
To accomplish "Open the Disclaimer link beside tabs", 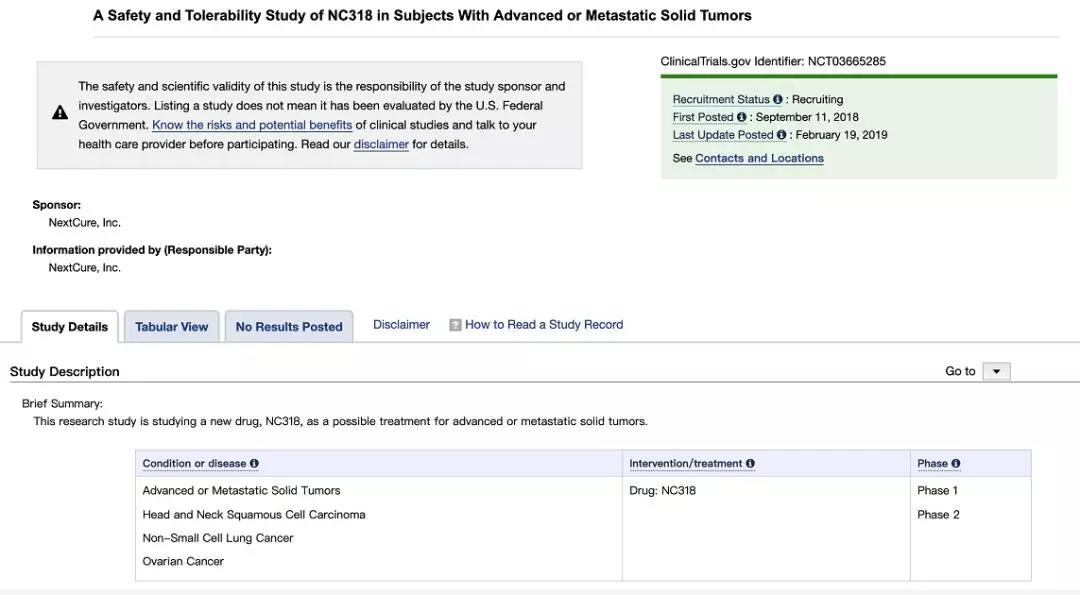I will [x=401, y=325].
